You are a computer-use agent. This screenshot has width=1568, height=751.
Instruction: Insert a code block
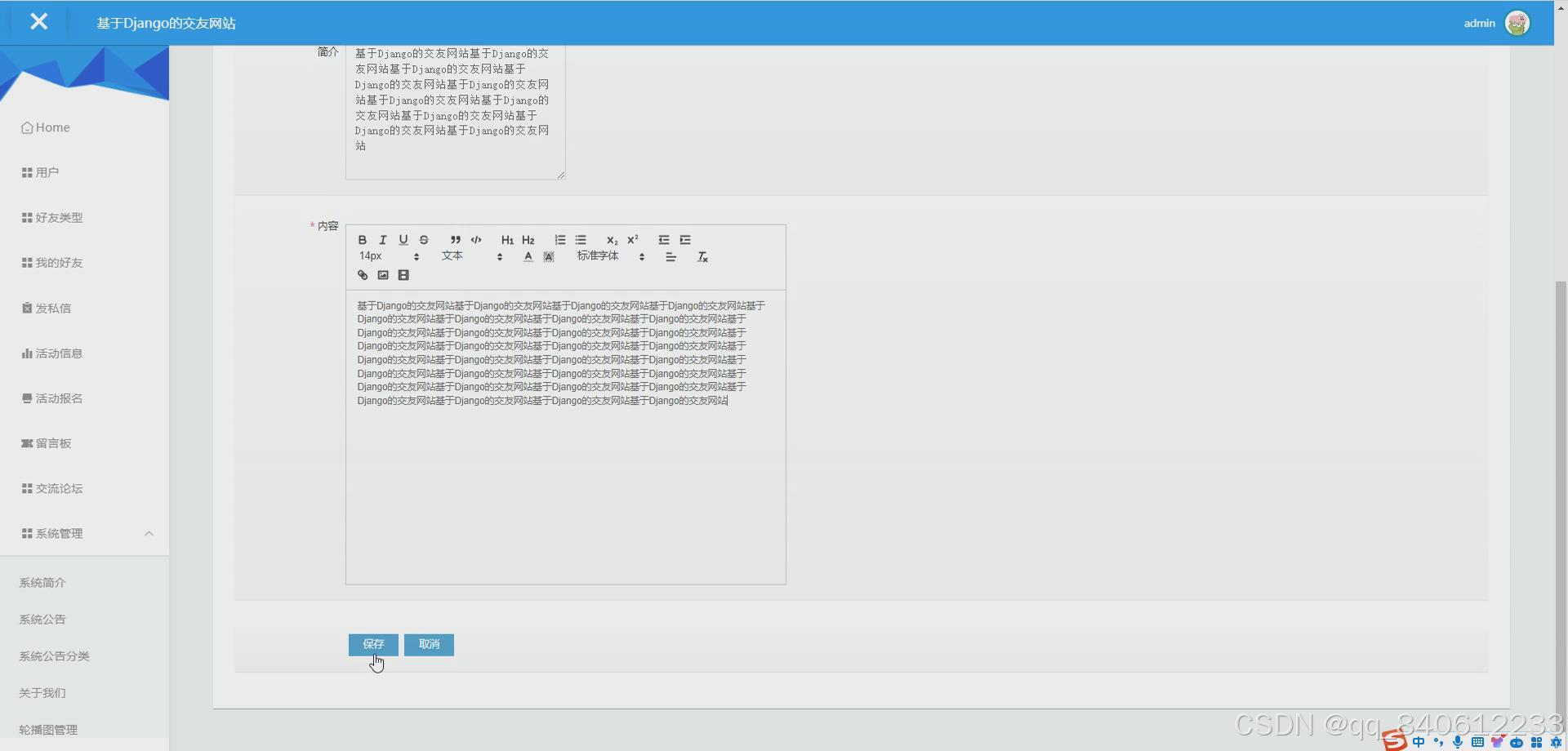tap(476, 240)
